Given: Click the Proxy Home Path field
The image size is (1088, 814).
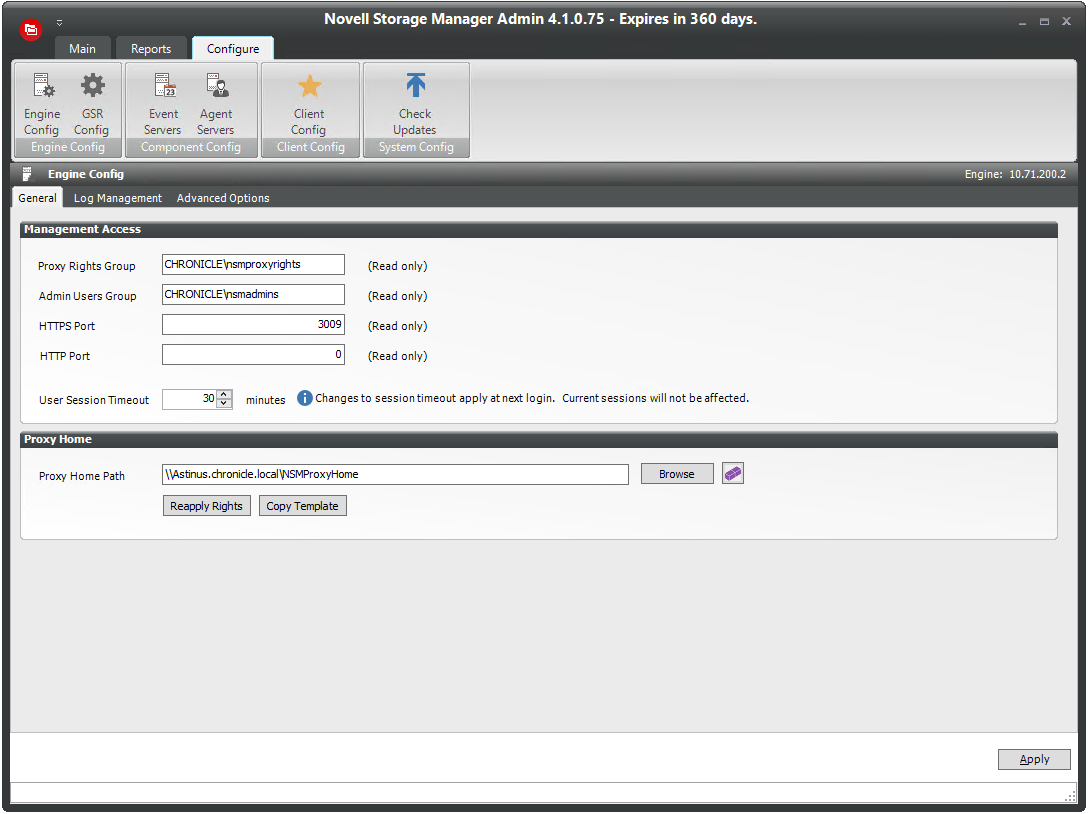Looking at the screenshot, I should click(396, 474).
